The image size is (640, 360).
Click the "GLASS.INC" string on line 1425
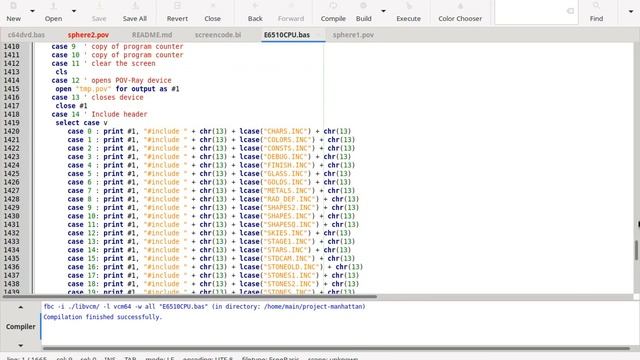(x=285, y=174)
